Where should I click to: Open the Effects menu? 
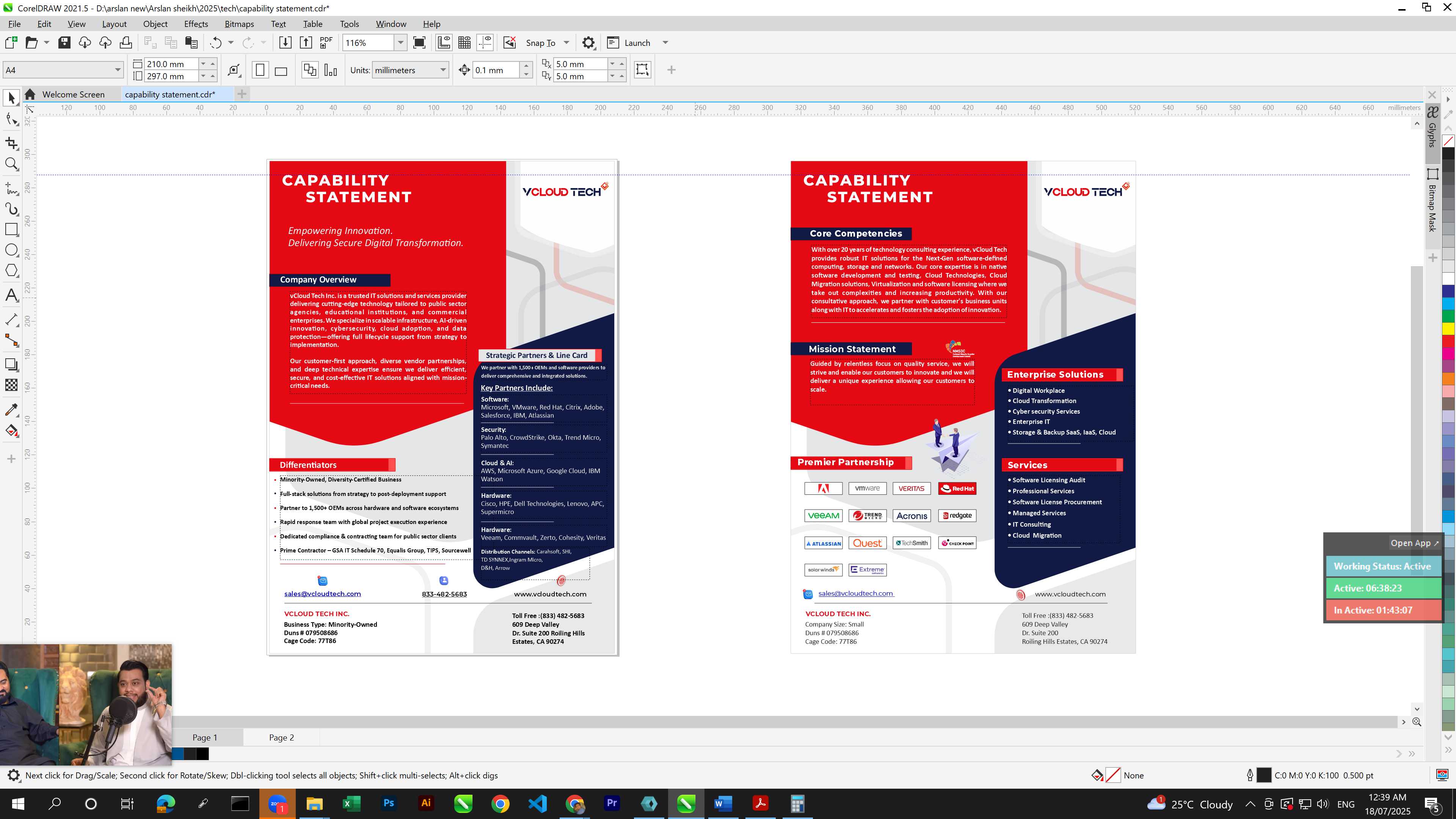coord(196,24)
